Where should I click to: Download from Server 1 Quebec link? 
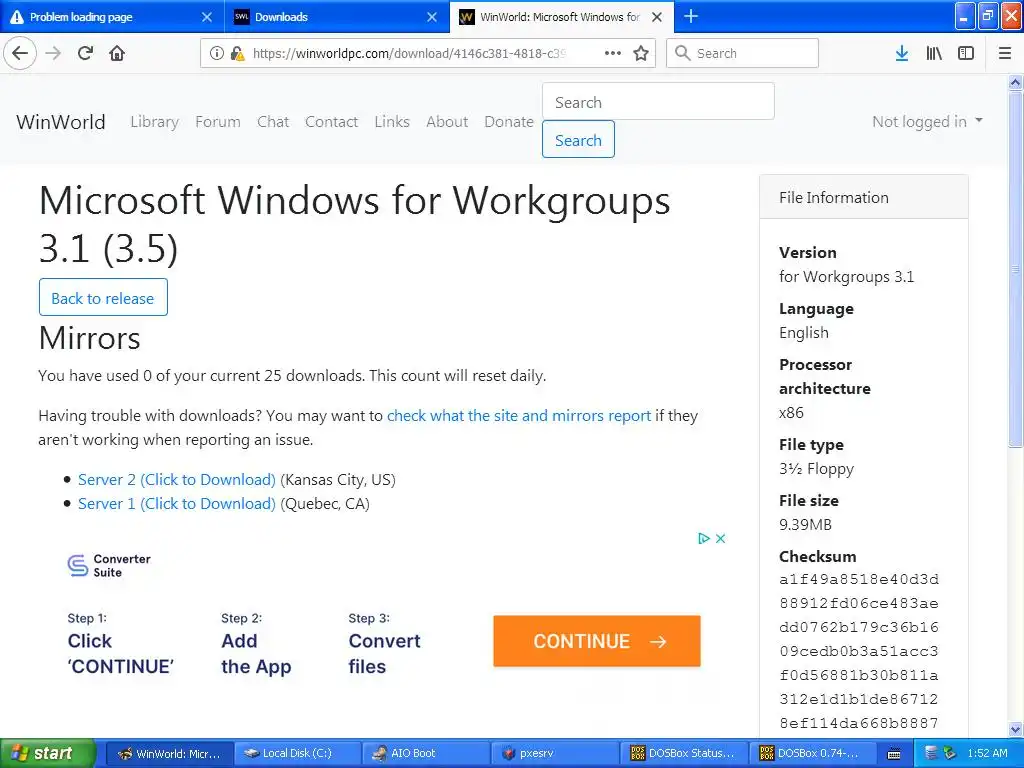[177, 504]
